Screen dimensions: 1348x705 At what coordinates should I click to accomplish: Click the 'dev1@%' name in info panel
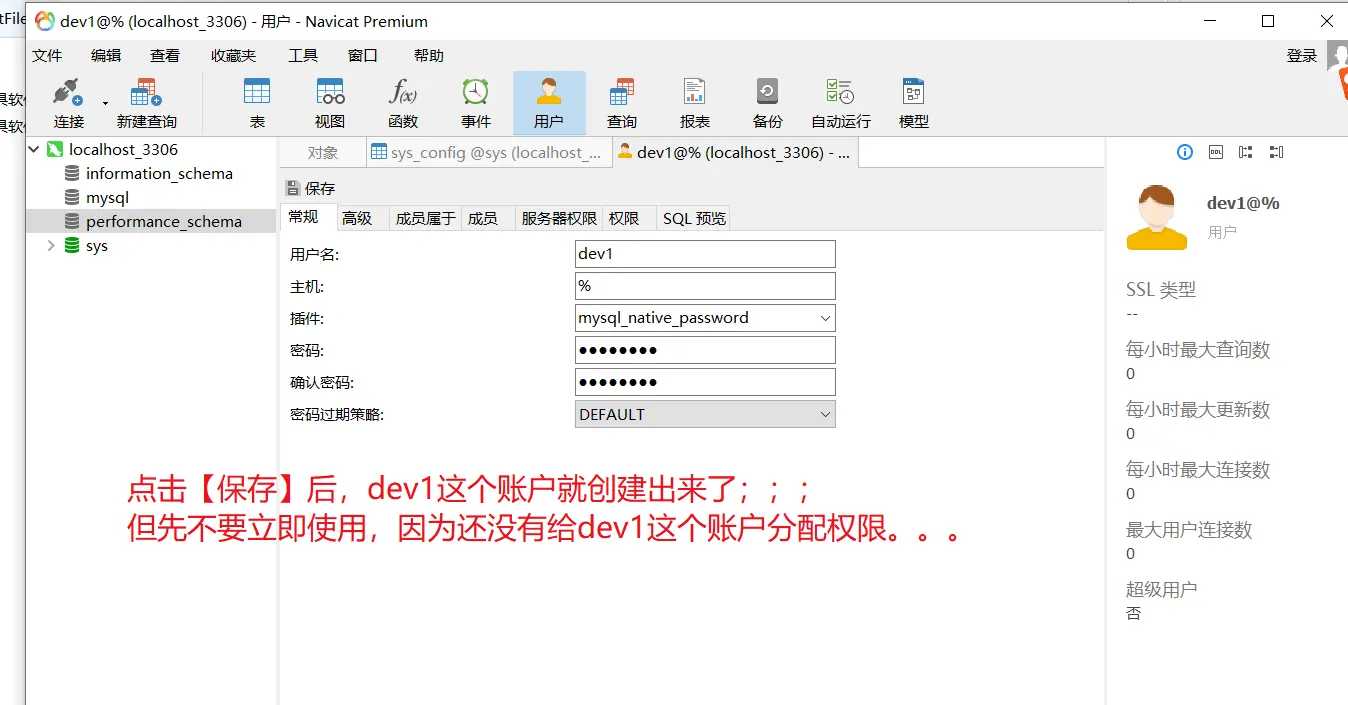click(1243, 203)
